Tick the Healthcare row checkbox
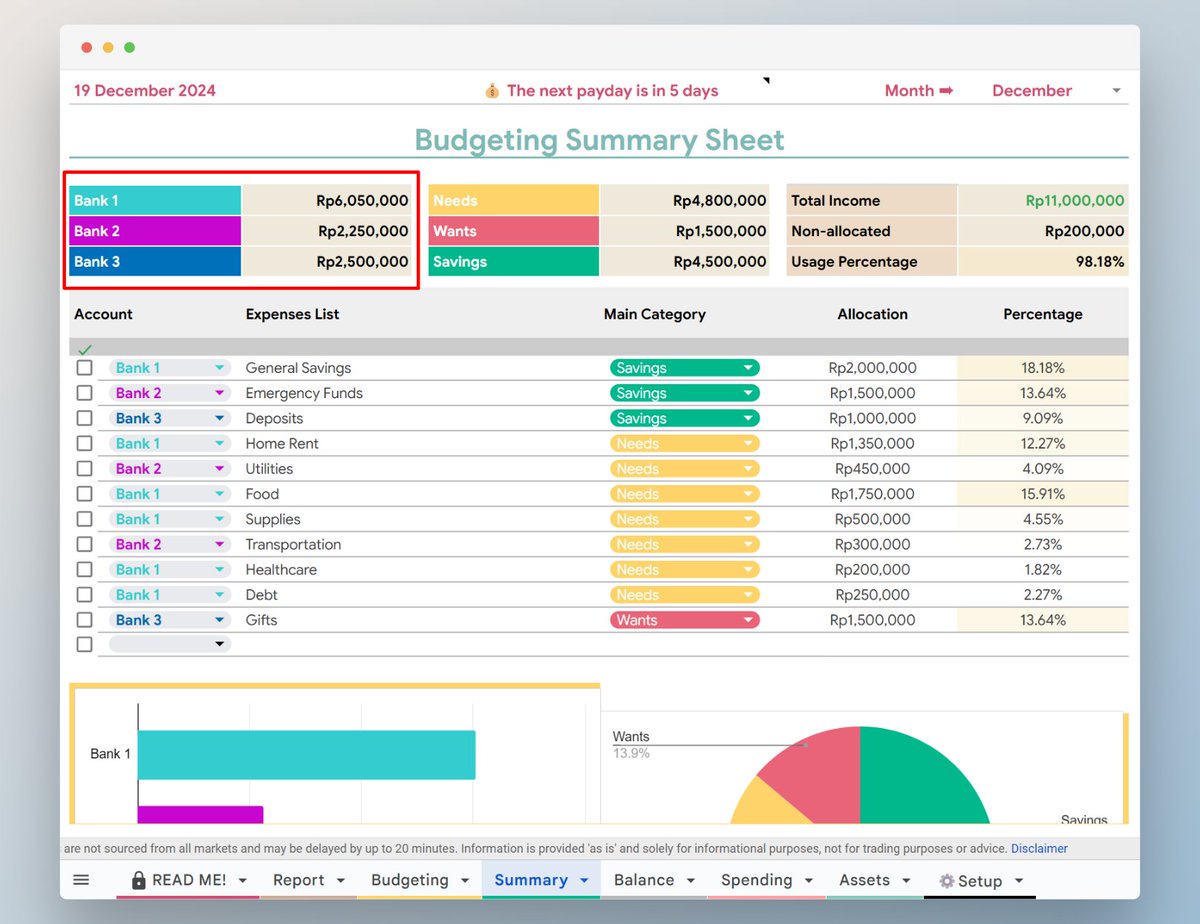 tap(85, 569)
